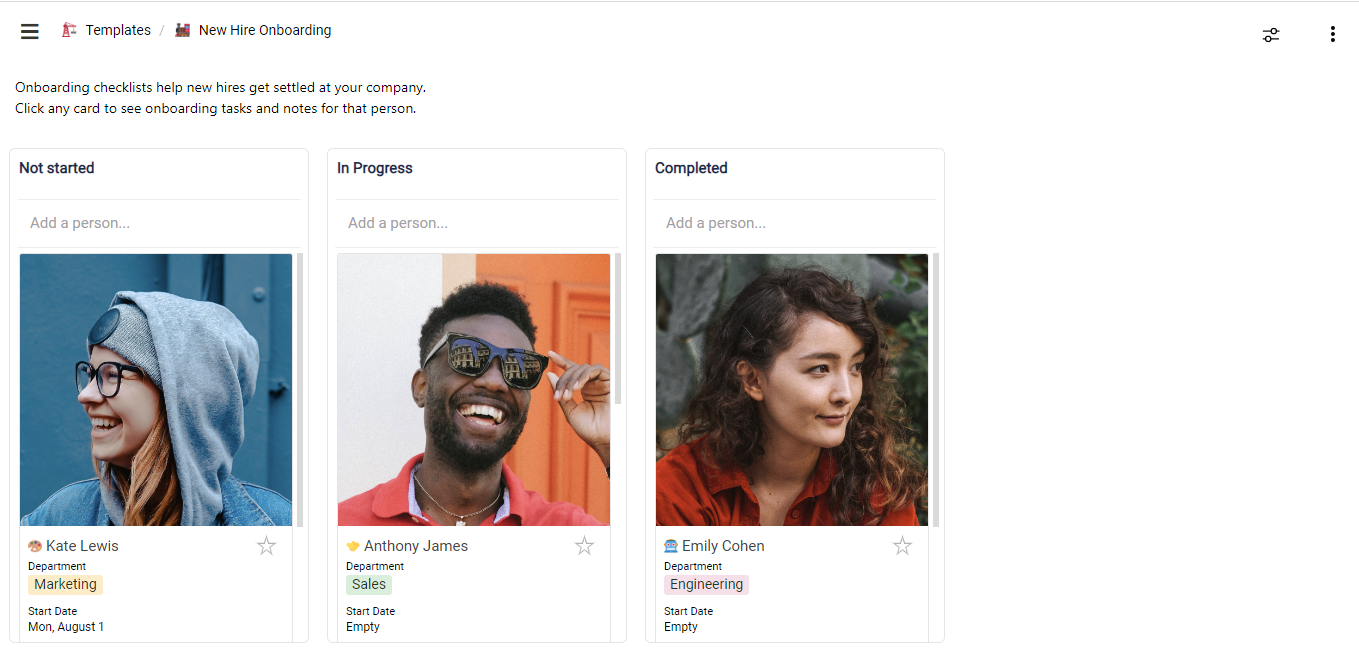Open the view settings sliders icon
Image resolution: width=1359 pixels, height=659 pixels.
point(1271,35)
